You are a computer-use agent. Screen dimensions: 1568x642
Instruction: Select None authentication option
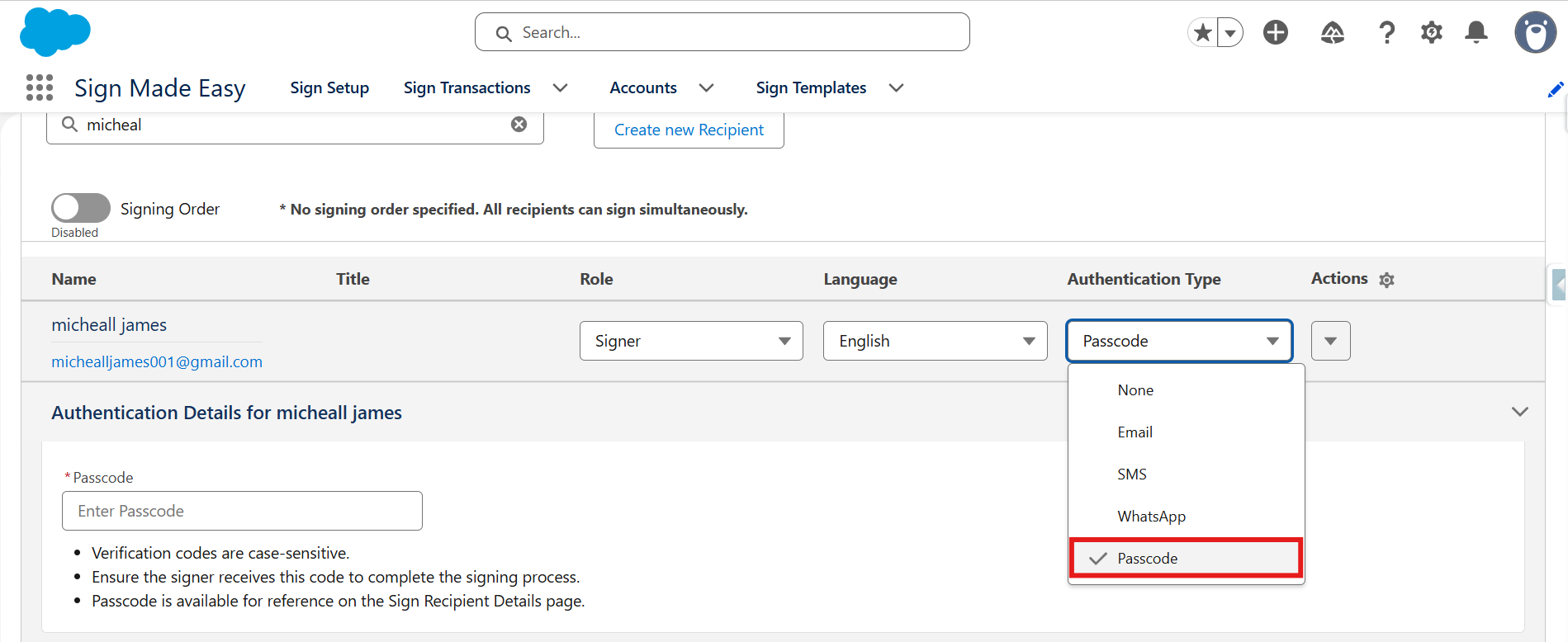[1187, 389]
